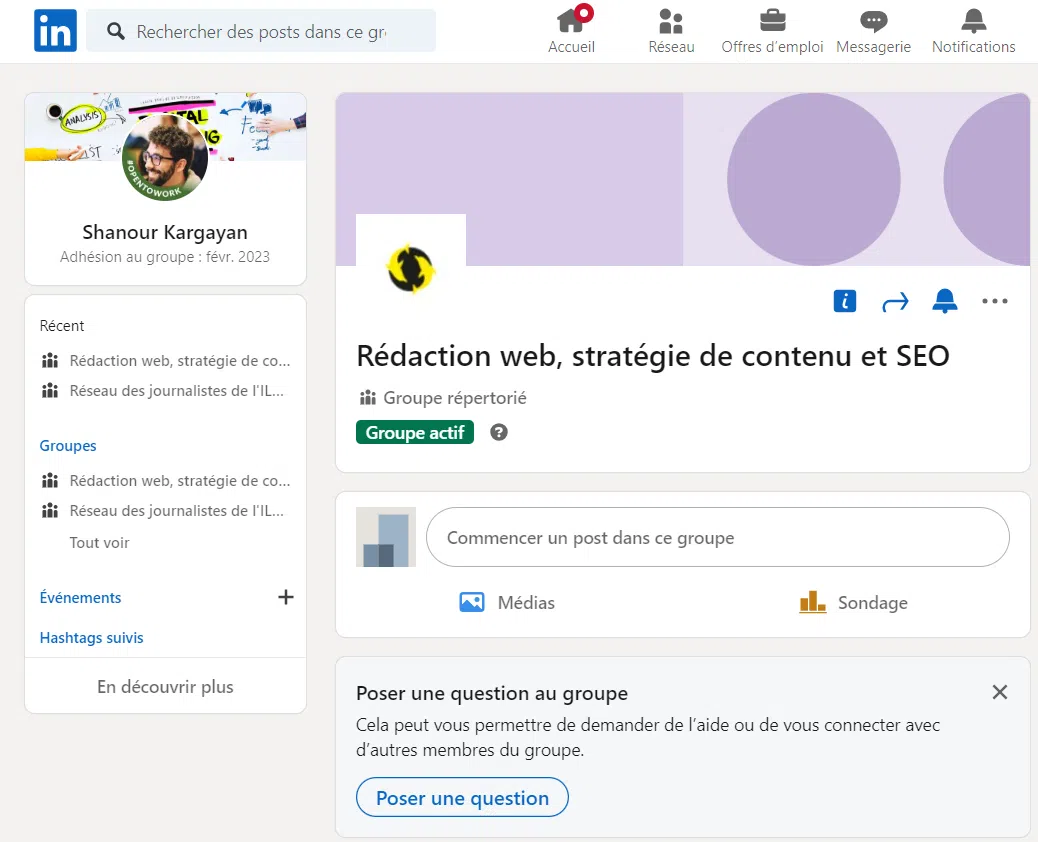This screenshot has width=1038, height=842.
Task: Click the Commencer un post field
Action: click(x=717, y=538)
